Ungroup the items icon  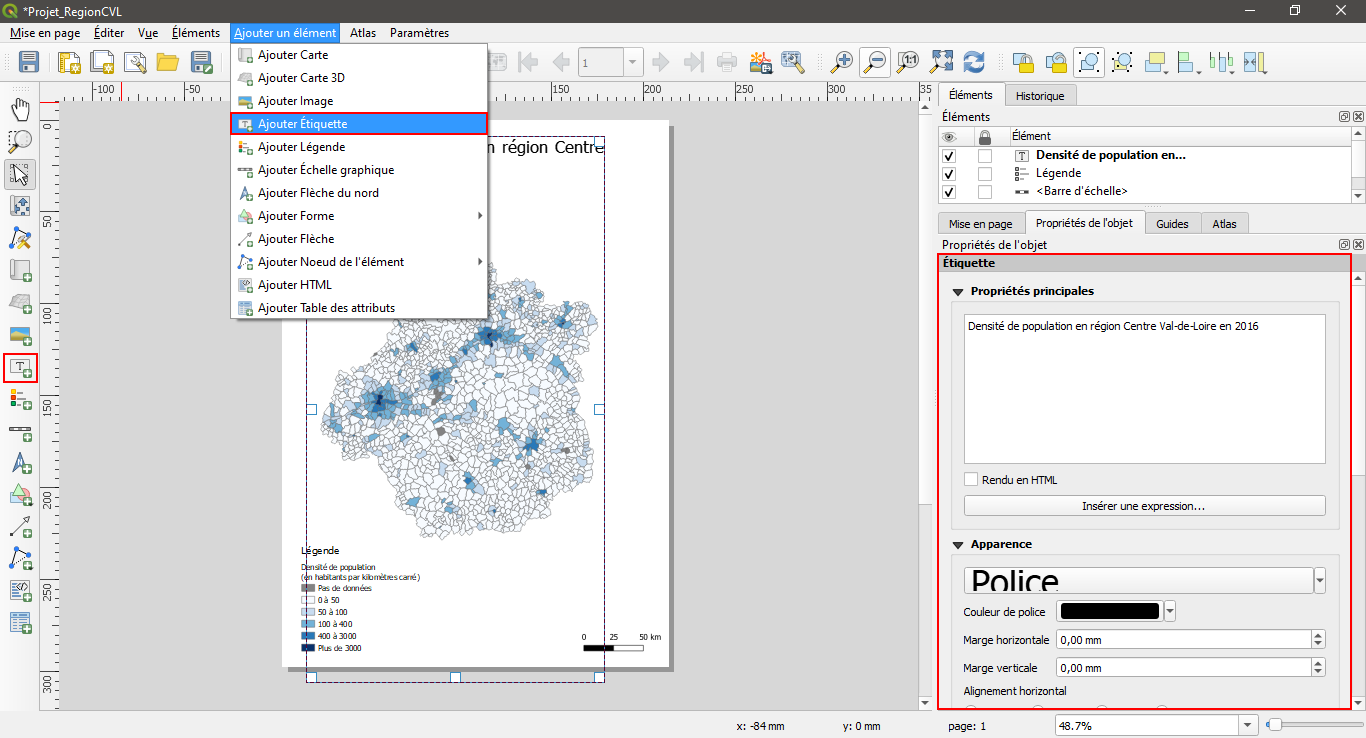click(x=1122, y=62)
